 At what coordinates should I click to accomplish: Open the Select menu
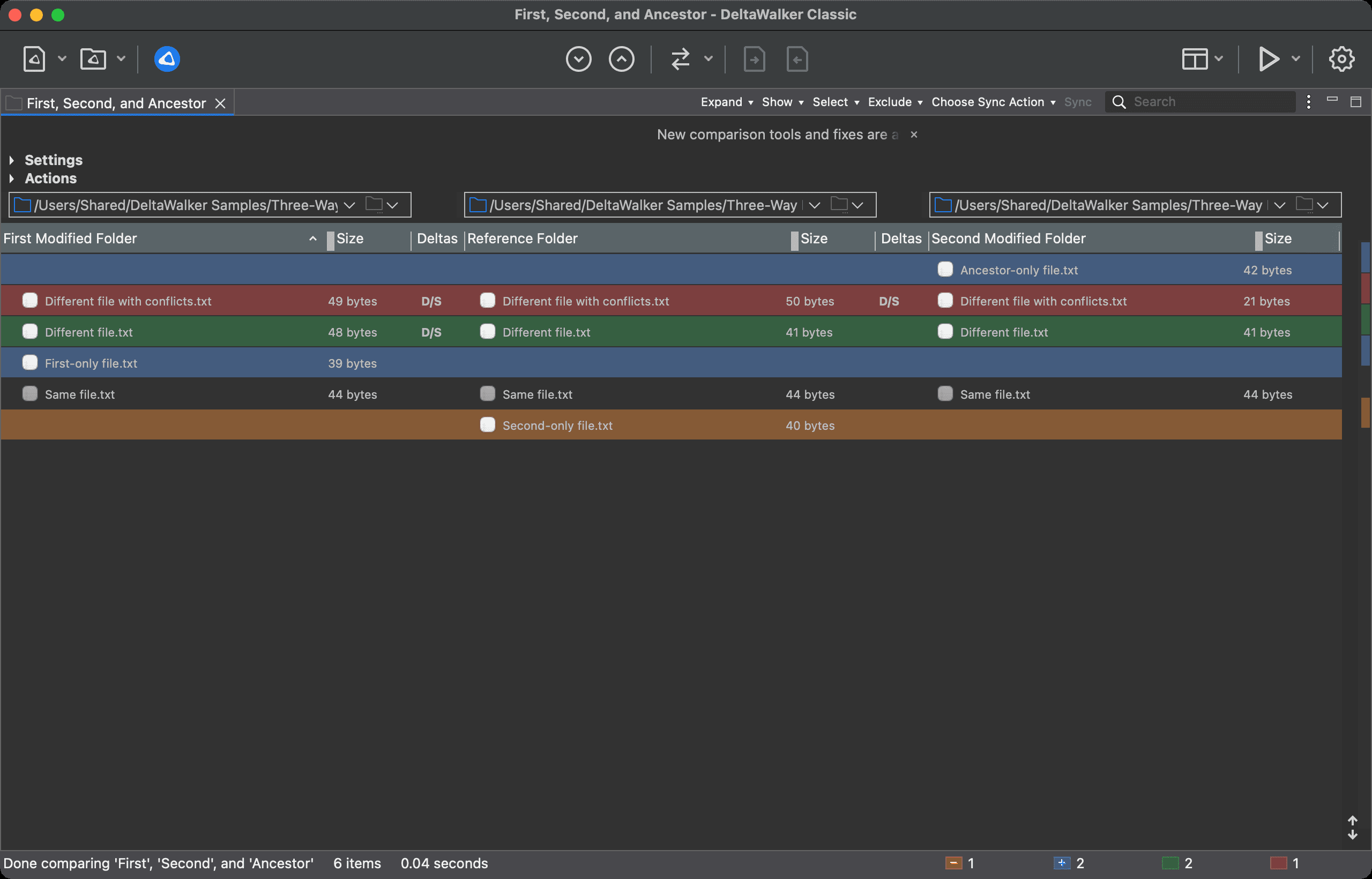pos(836,102)
